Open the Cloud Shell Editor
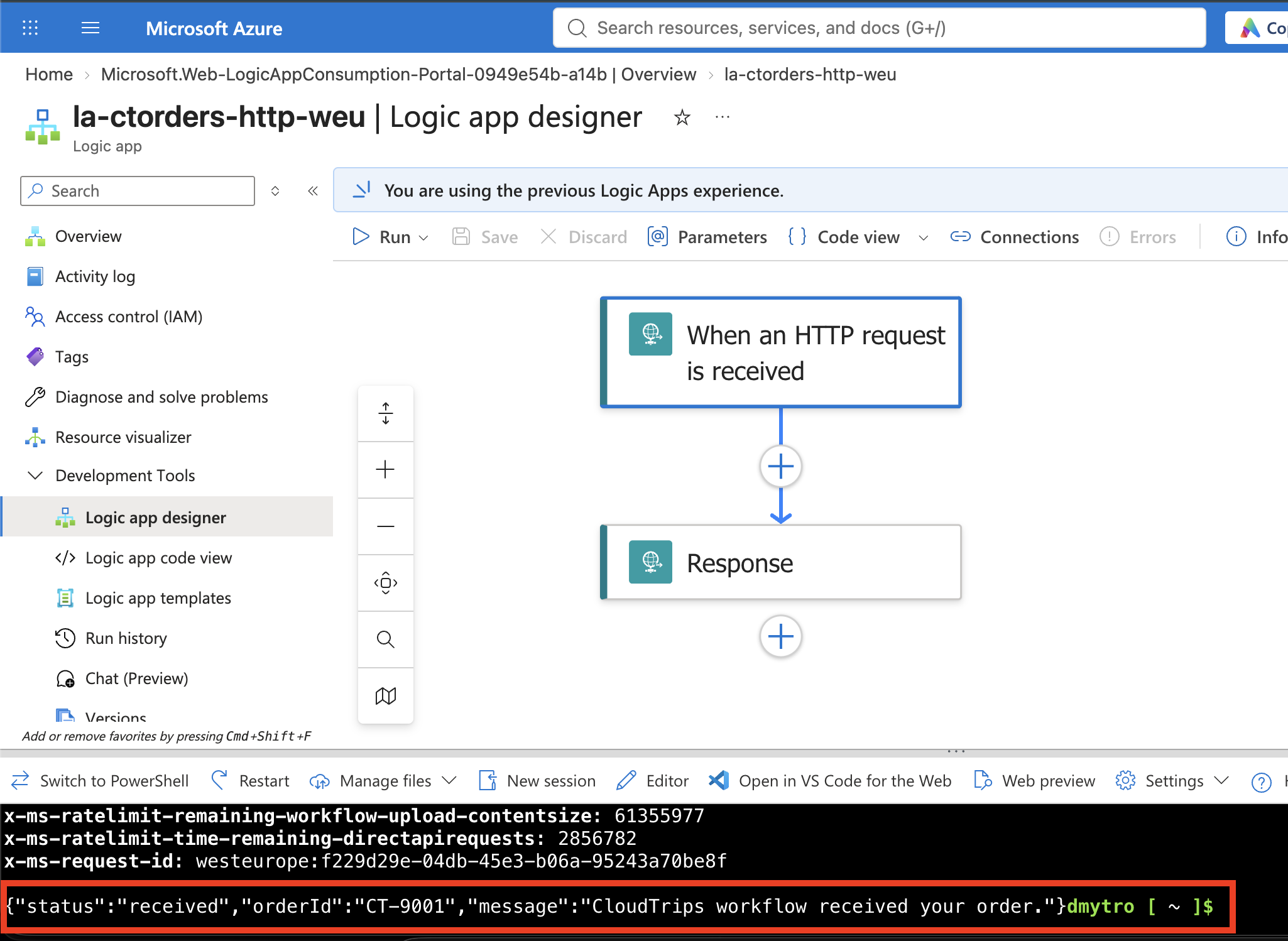Screen dimensions: 1288x941 coord(652,781)
